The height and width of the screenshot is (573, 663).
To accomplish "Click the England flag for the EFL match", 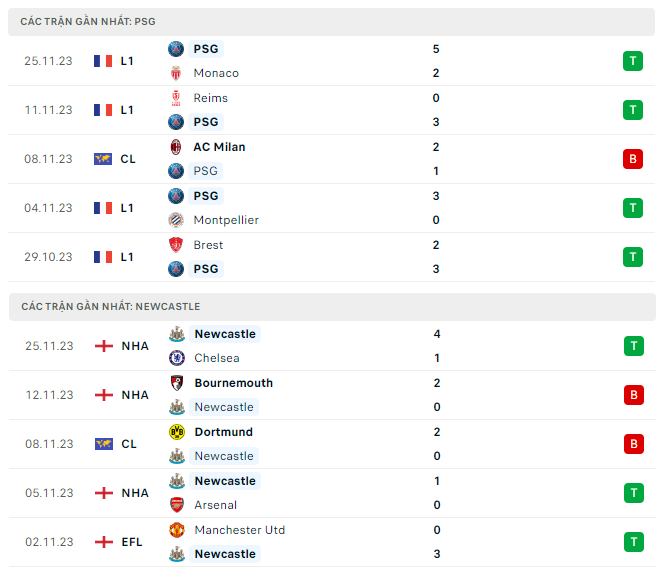I will point(103,542).
